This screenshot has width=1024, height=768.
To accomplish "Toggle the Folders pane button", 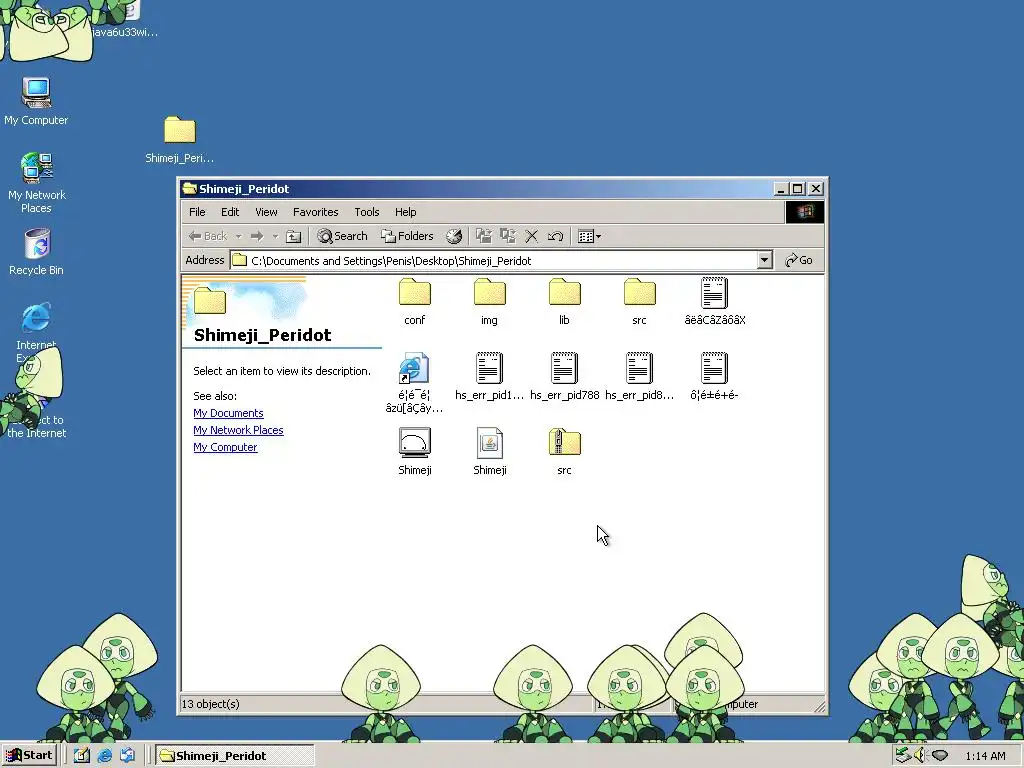I will (x=408, y=236).
